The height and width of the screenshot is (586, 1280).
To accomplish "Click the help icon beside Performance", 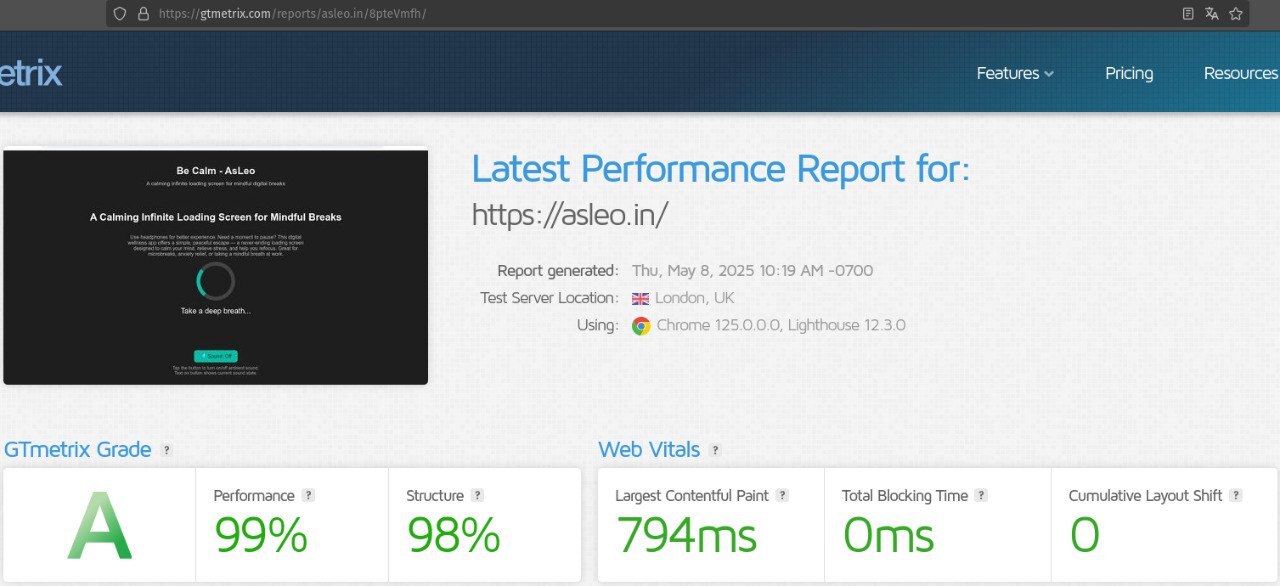I will [309, 495].
